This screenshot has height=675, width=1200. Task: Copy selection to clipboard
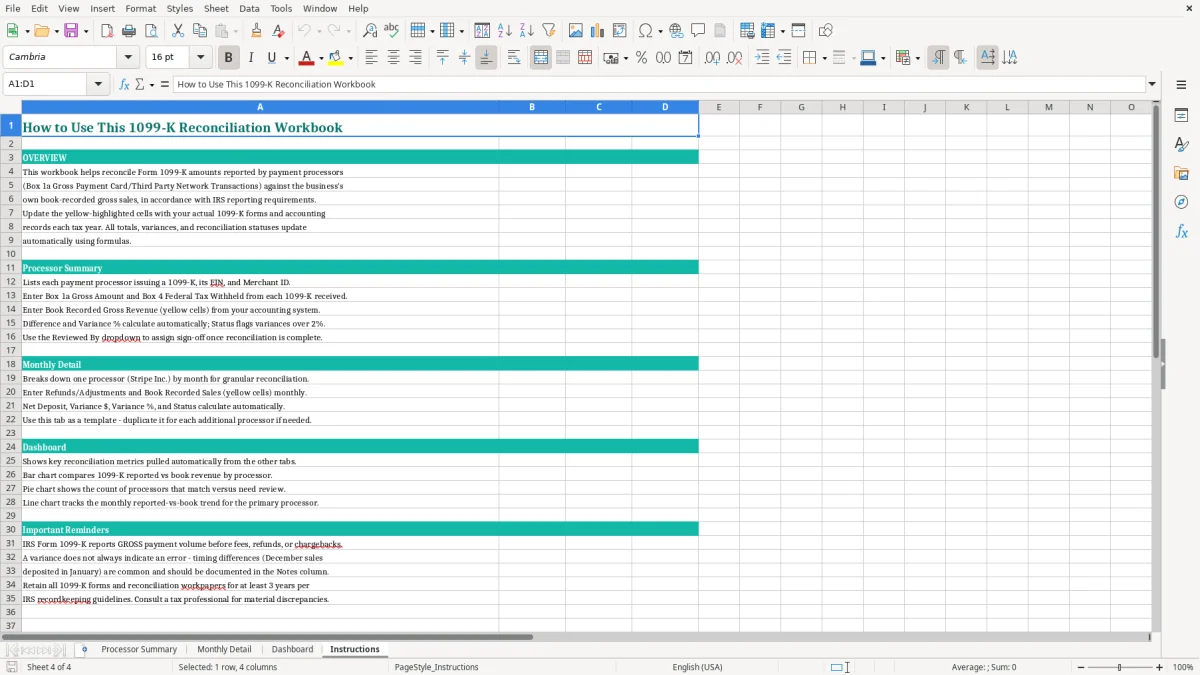(x=200, y=31)
